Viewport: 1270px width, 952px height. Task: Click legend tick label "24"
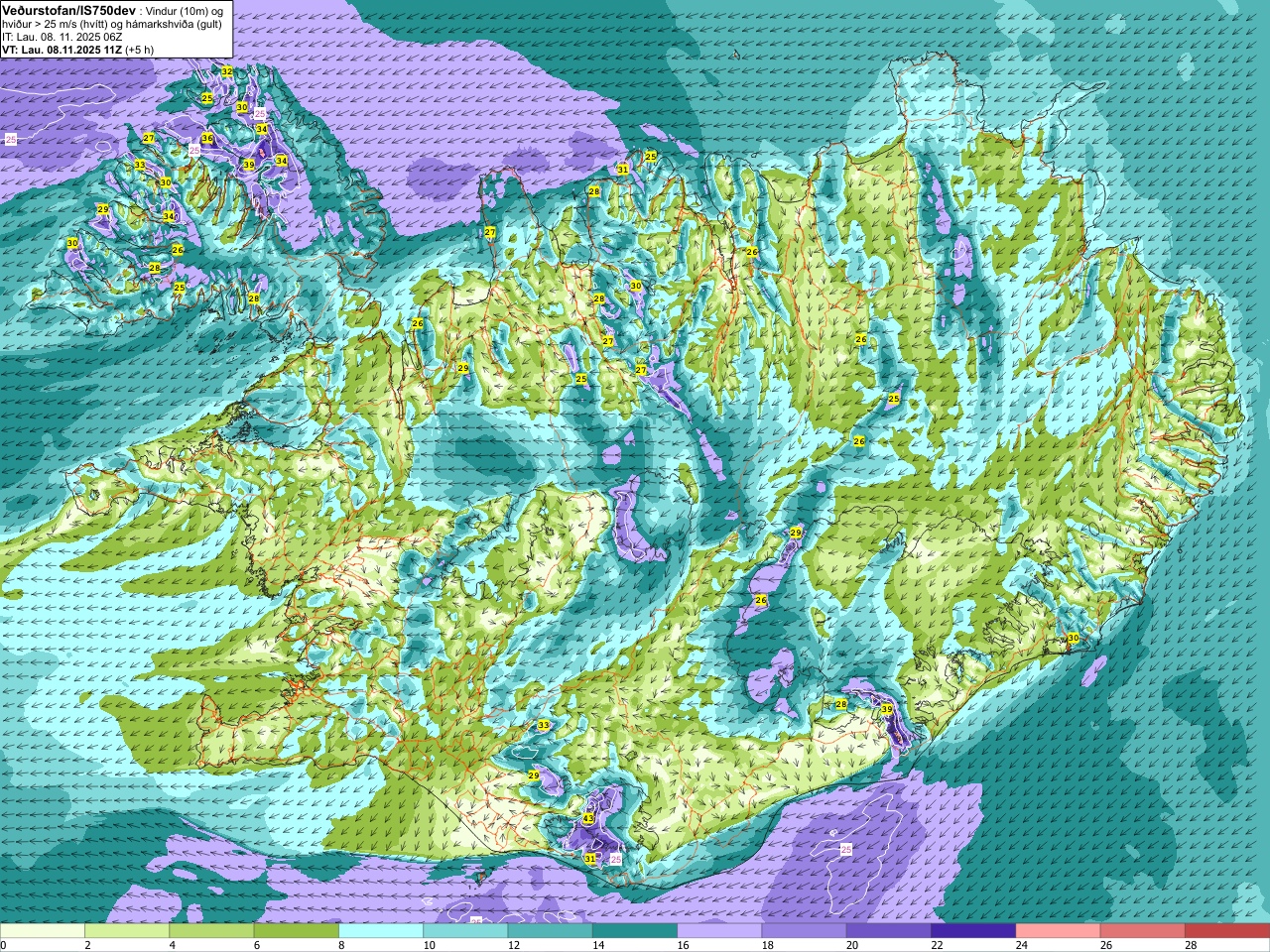[x=1021, y=945]
